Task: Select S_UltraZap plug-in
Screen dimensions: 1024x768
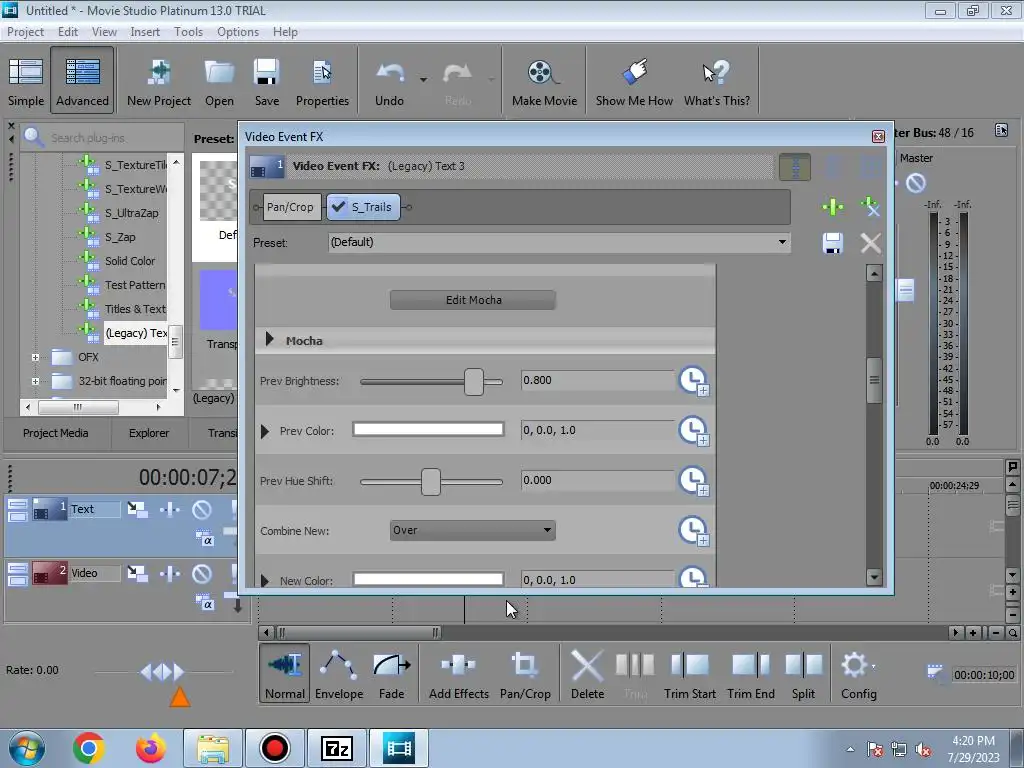Action: (132, 213)
